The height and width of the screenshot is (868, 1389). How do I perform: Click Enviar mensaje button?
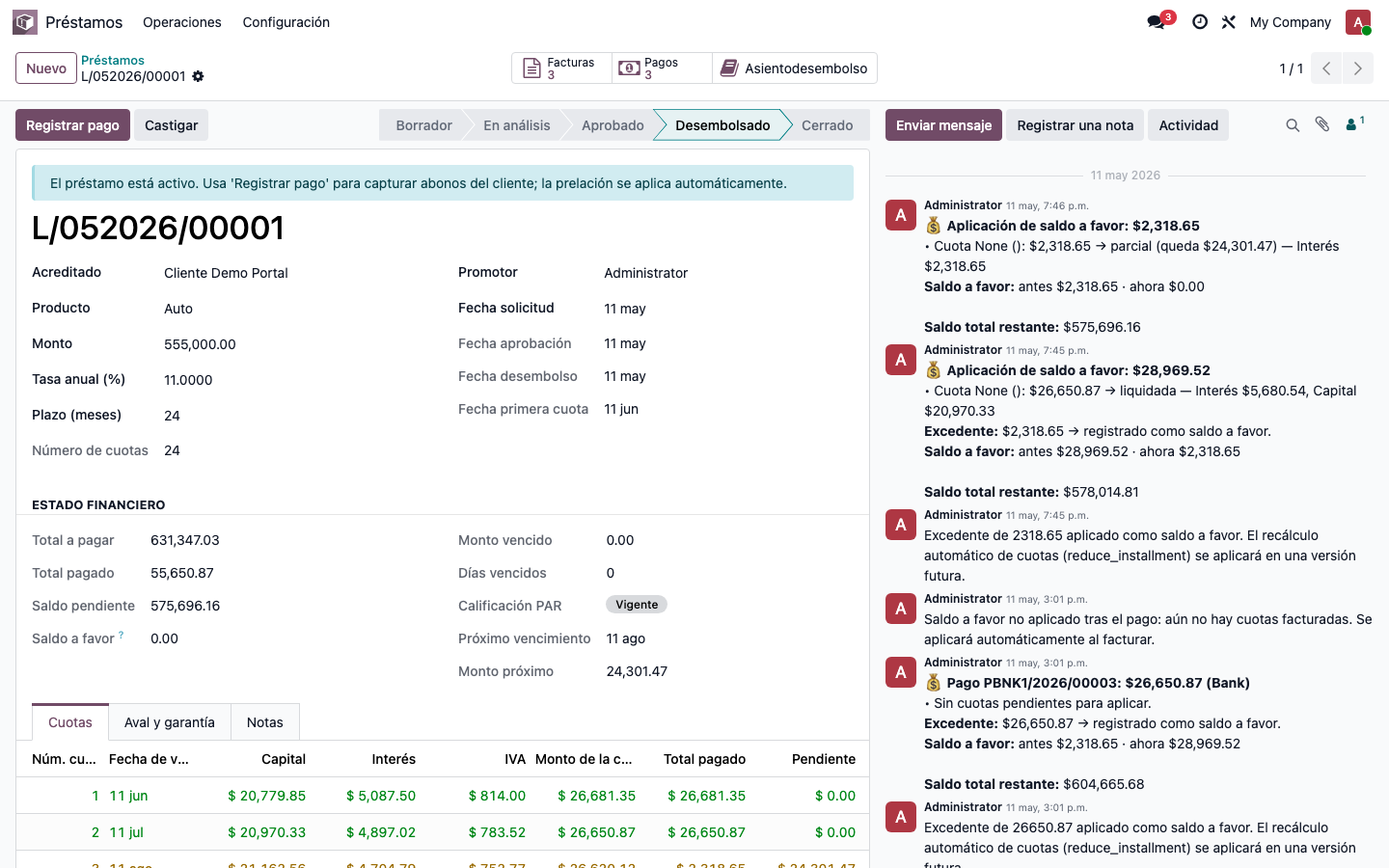[x=943, y=125]
